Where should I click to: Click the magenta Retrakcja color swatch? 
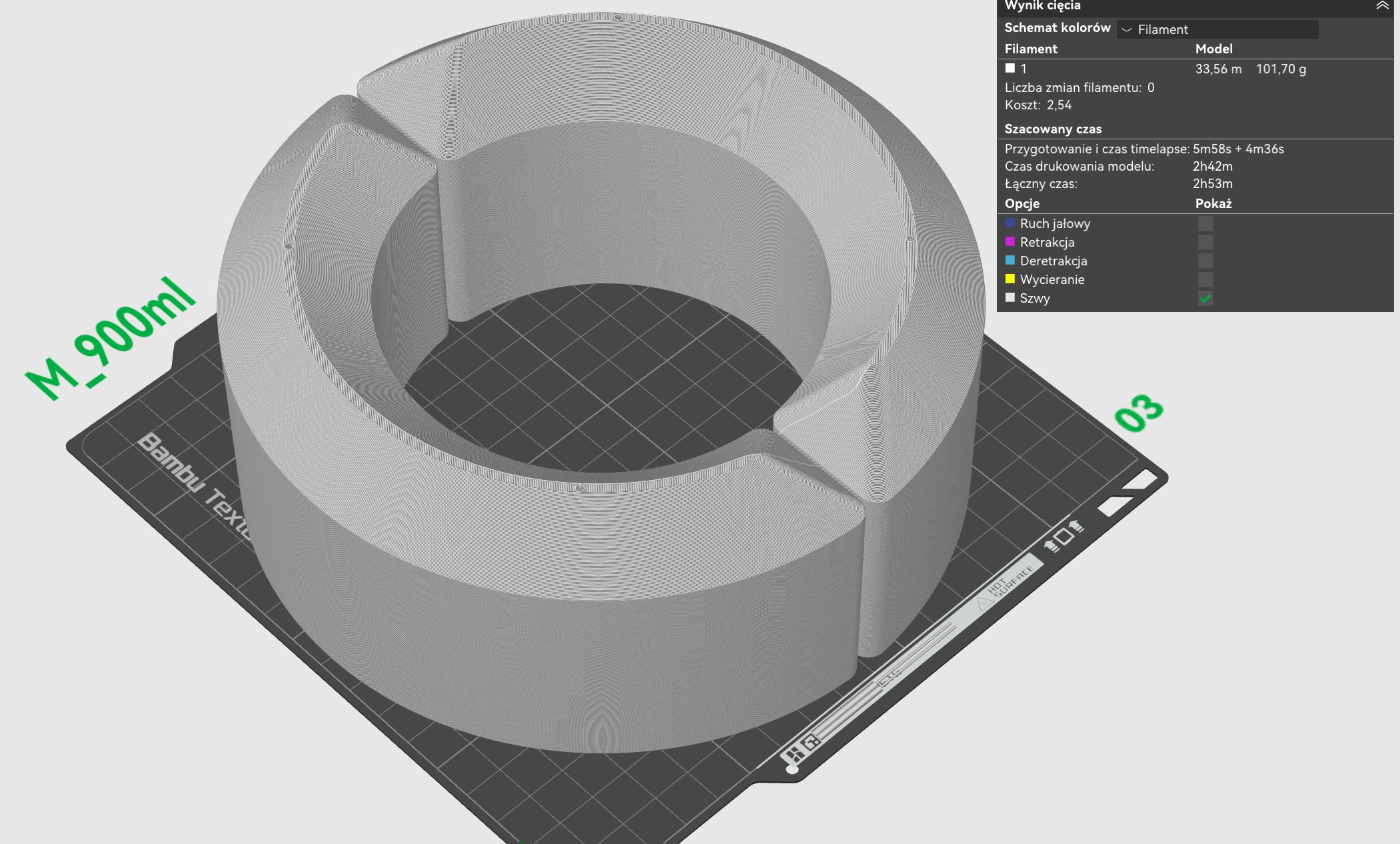click(x=1010, y=241)
